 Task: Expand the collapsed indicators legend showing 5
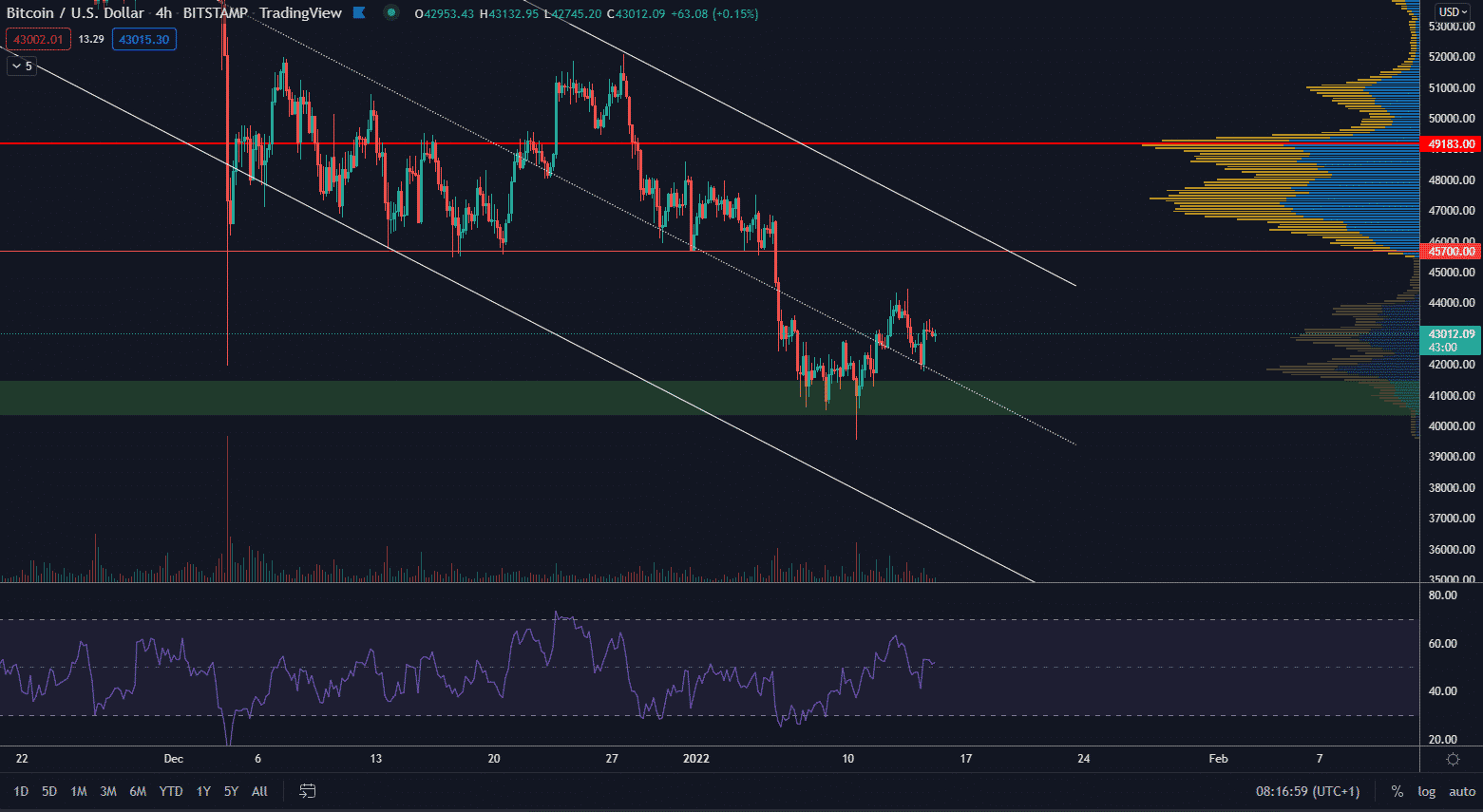coord(22,66)
